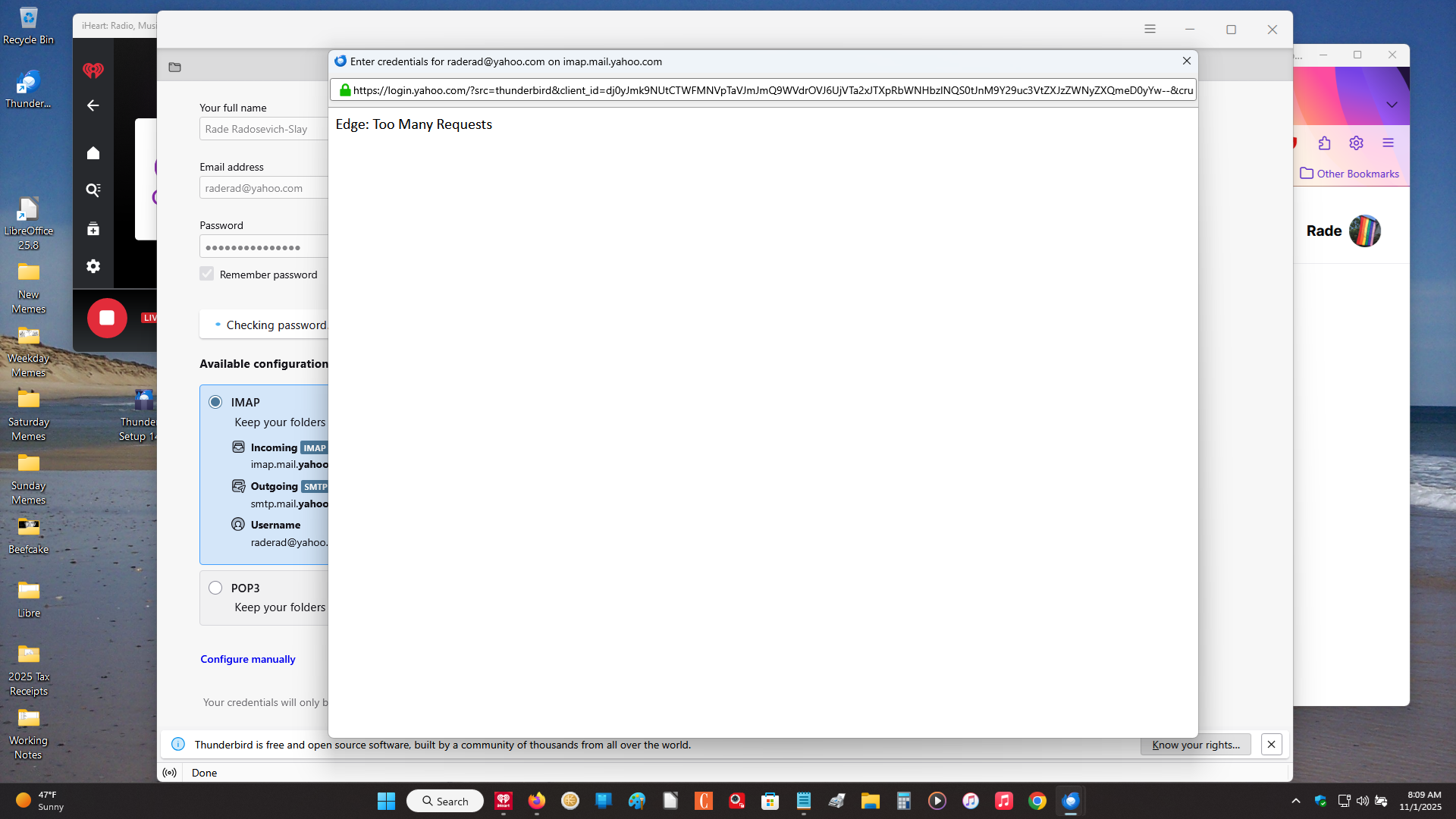
Task: Open browser extensions puzzle icon
Action: 1324,143
